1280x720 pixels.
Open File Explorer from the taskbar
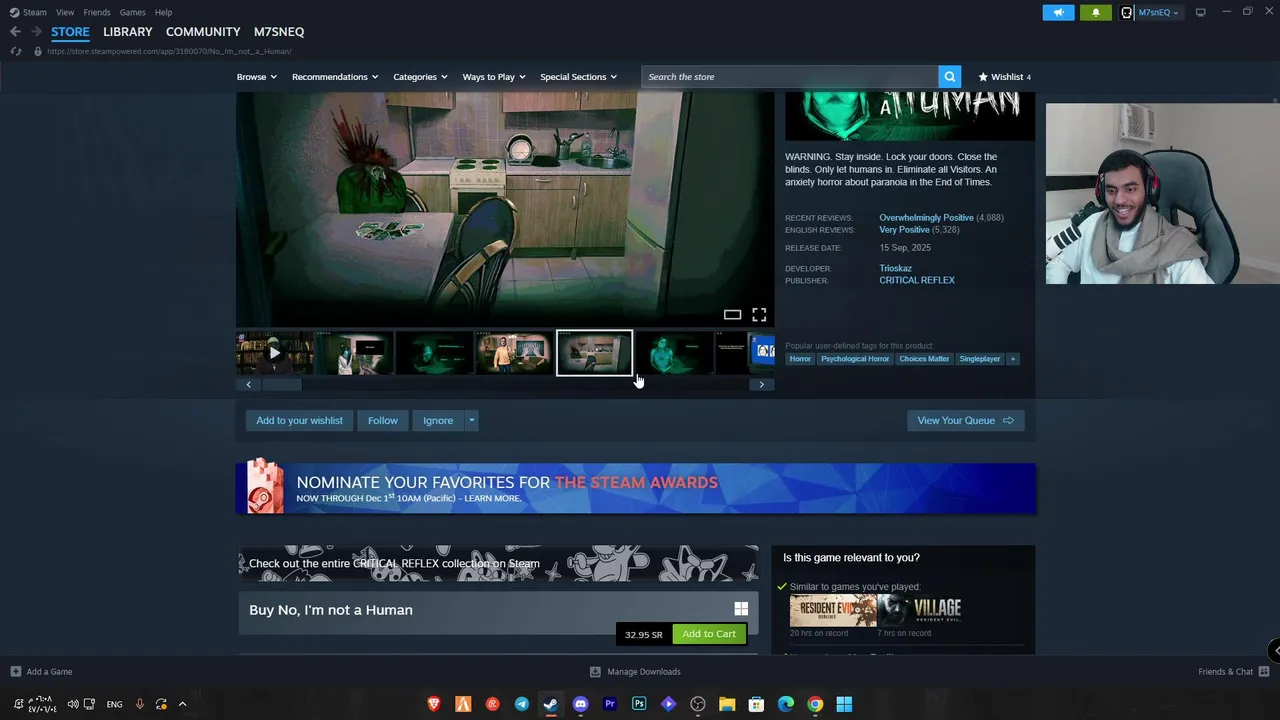point(727,704)
